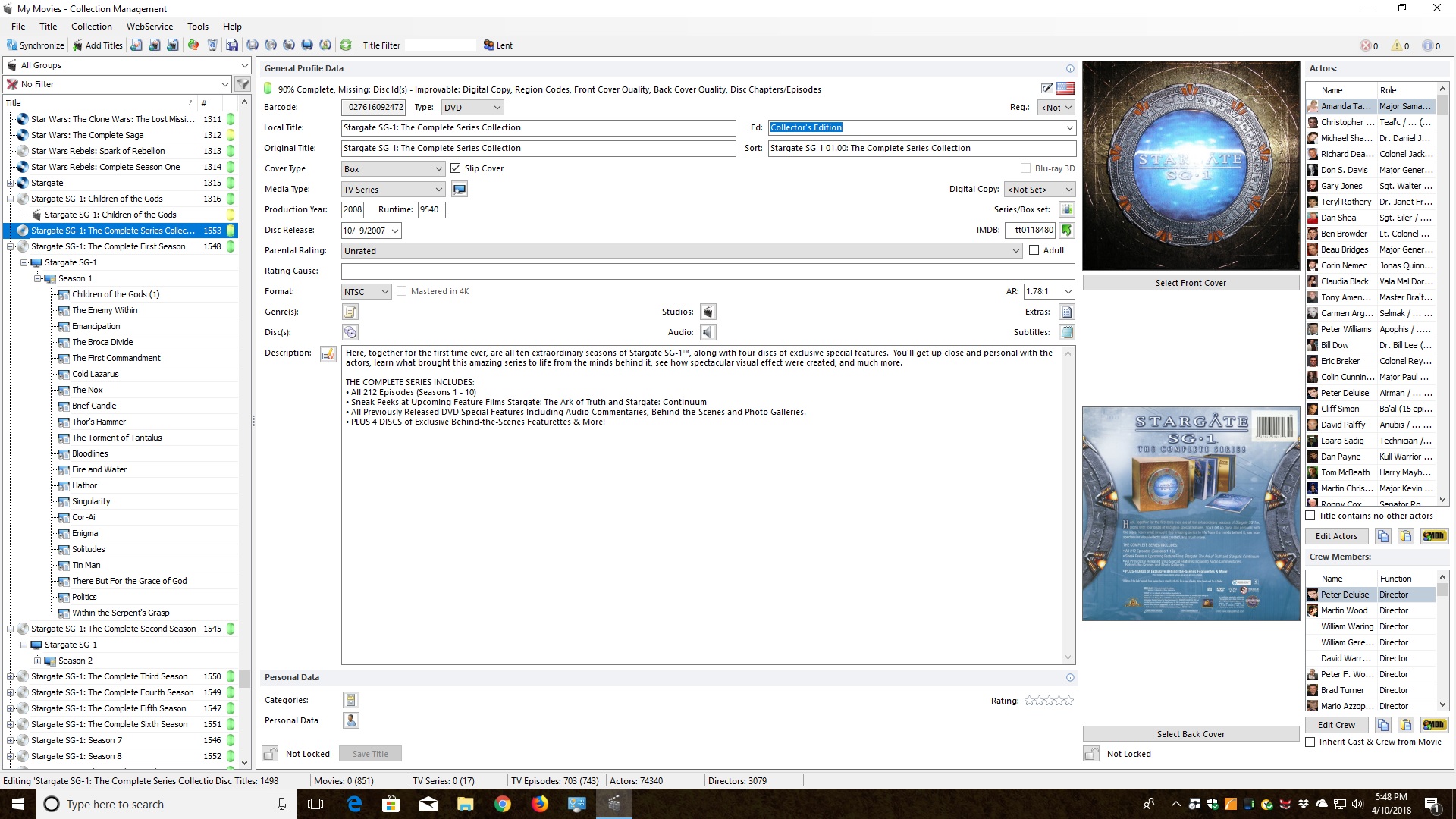Open the Disc(s) editor icon
The image size is (1456, 819).
pyautogui.click(x=350, y=332)
